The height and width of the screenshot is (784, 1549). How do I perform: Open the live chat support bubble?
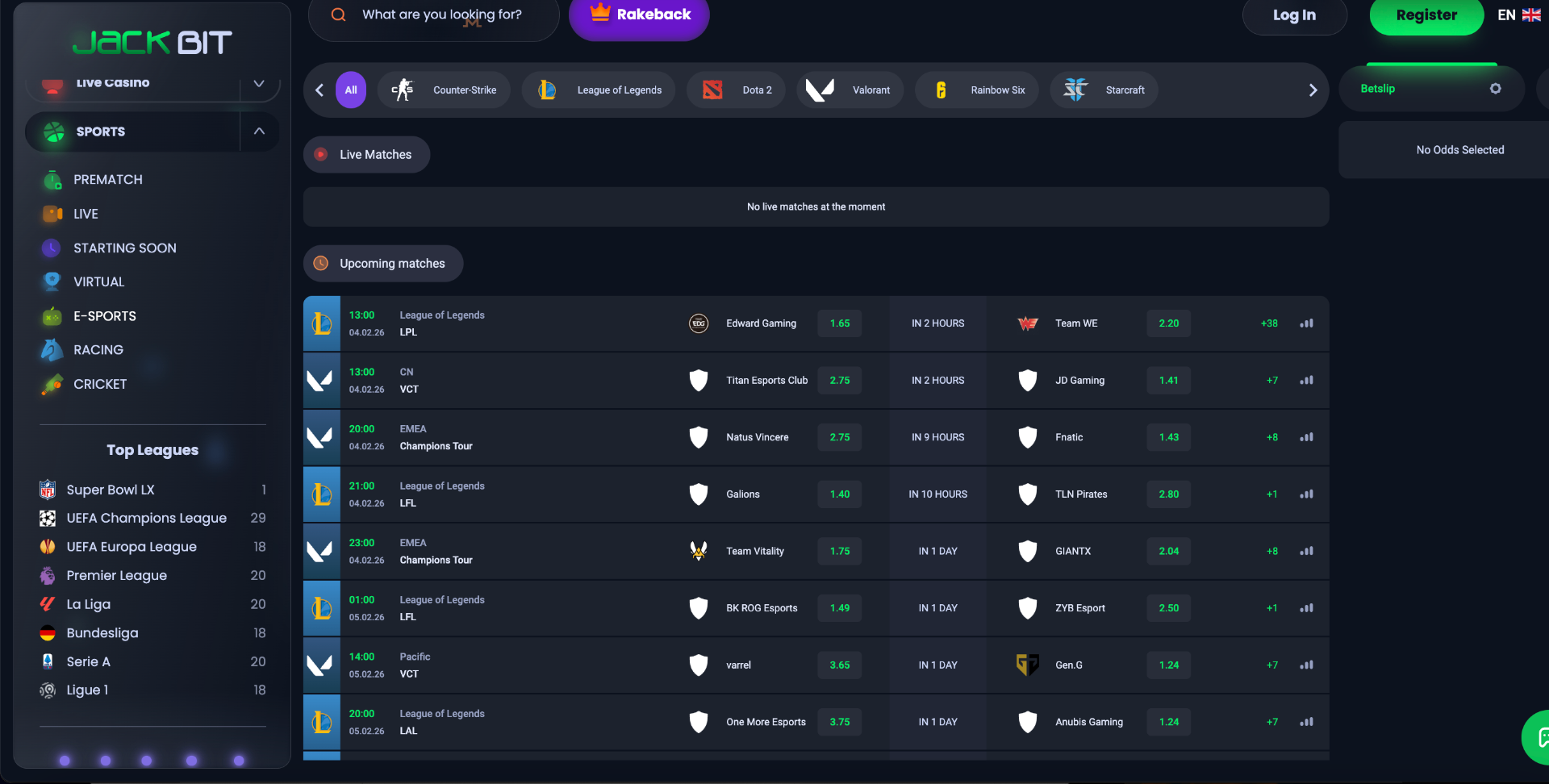click(x=1539, y=737)
